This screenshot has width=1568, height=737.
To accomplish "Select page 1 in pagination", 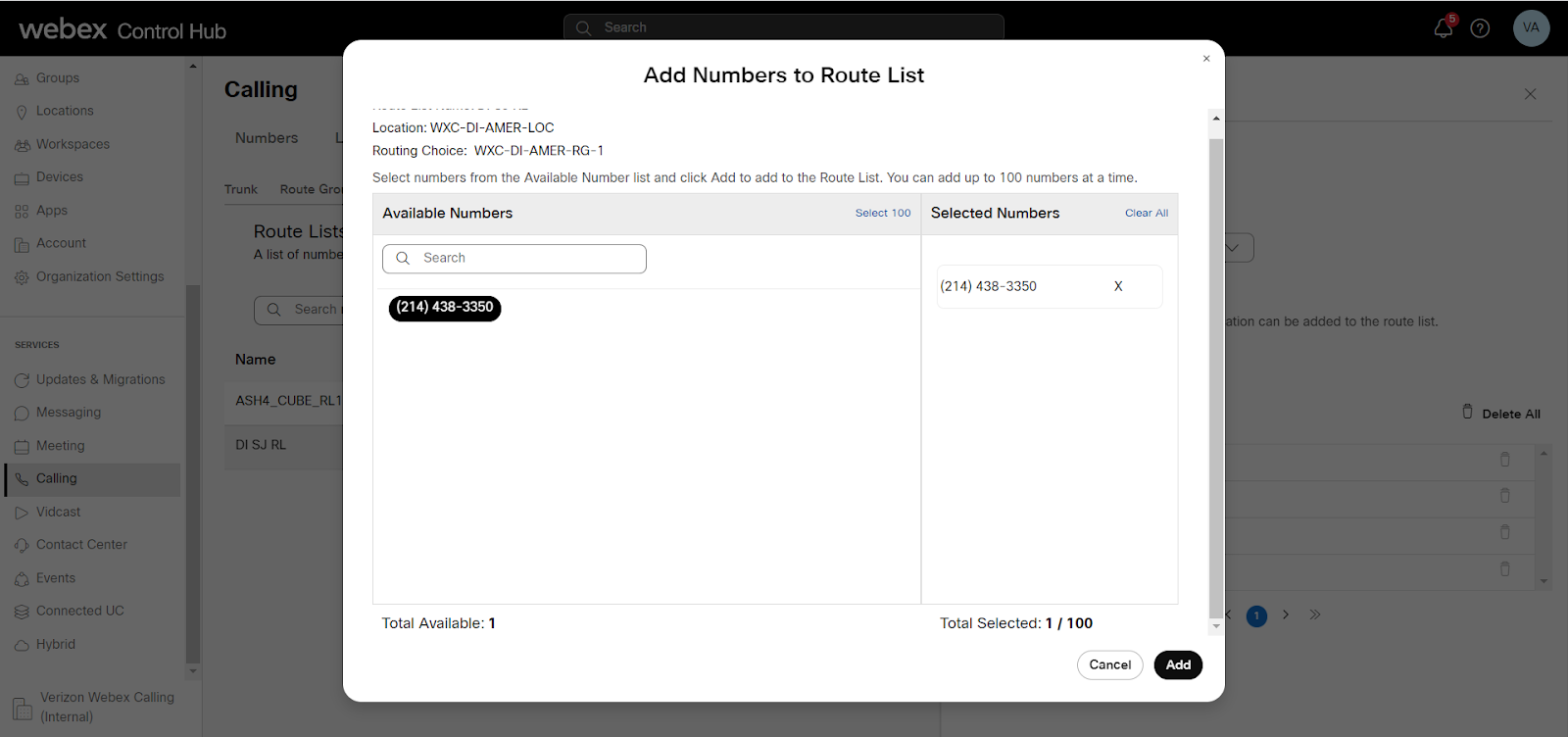I will (1256, 615).
